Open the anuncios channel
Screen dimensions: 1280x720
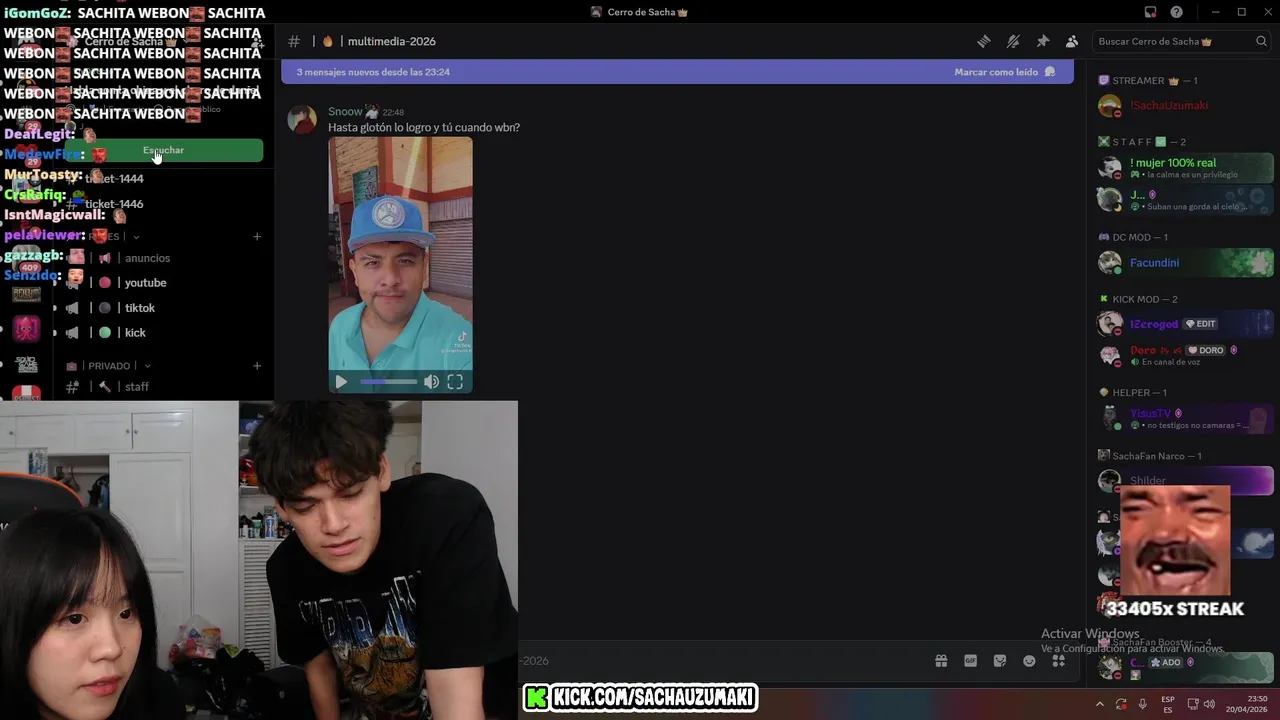[147, 258]
